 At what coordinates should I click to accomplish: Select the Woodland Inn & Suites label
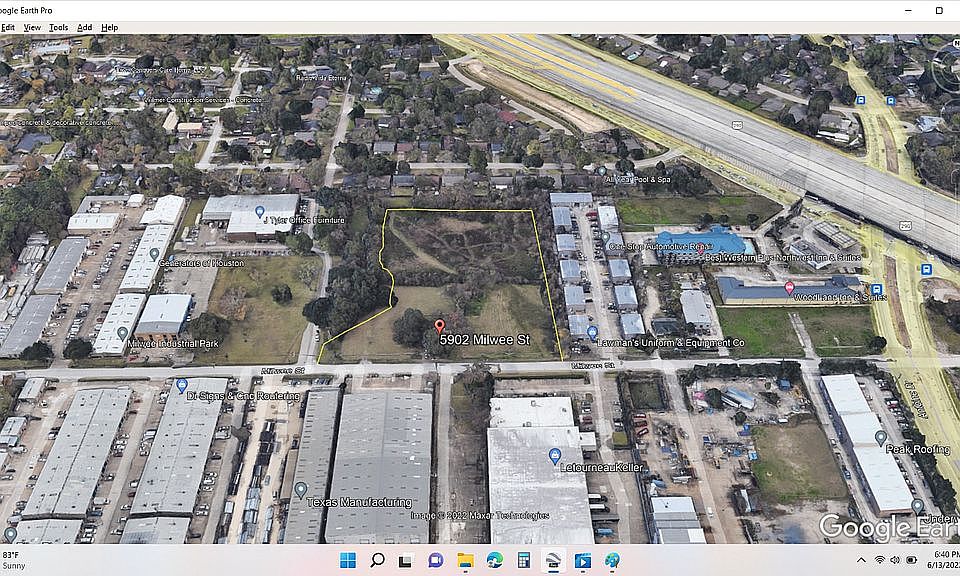pos(840,297)
